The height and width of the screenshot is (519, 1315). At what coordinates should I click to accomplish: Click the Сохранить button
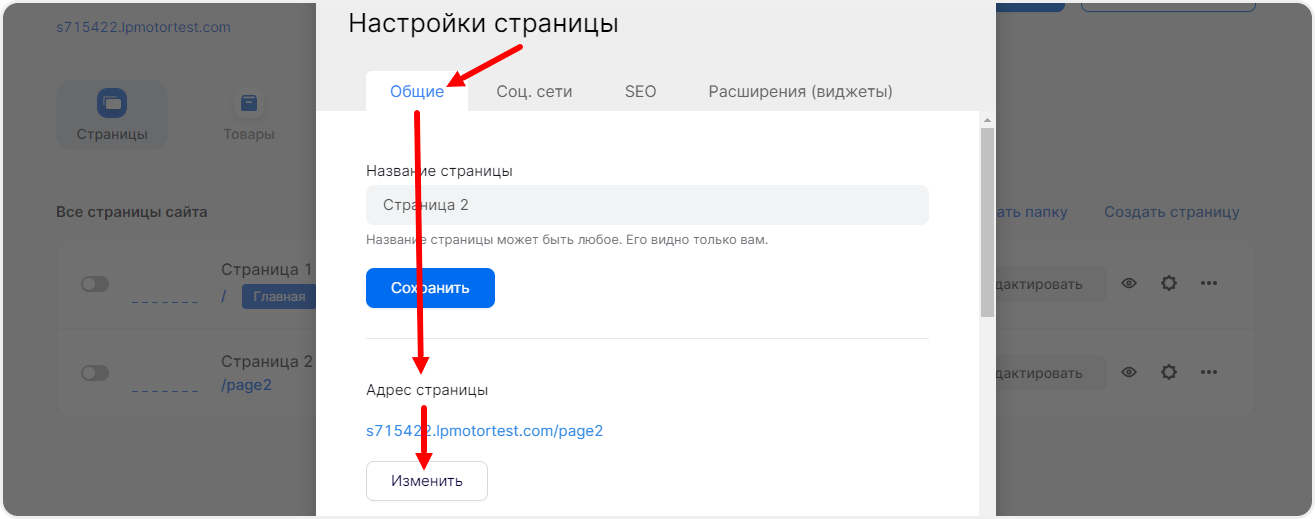click(430, 288)
